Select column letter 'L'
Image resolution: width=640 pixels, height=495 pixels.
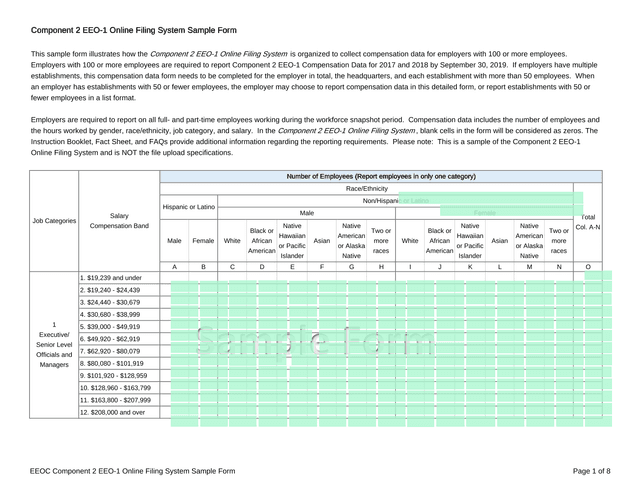tap(500, 267)
